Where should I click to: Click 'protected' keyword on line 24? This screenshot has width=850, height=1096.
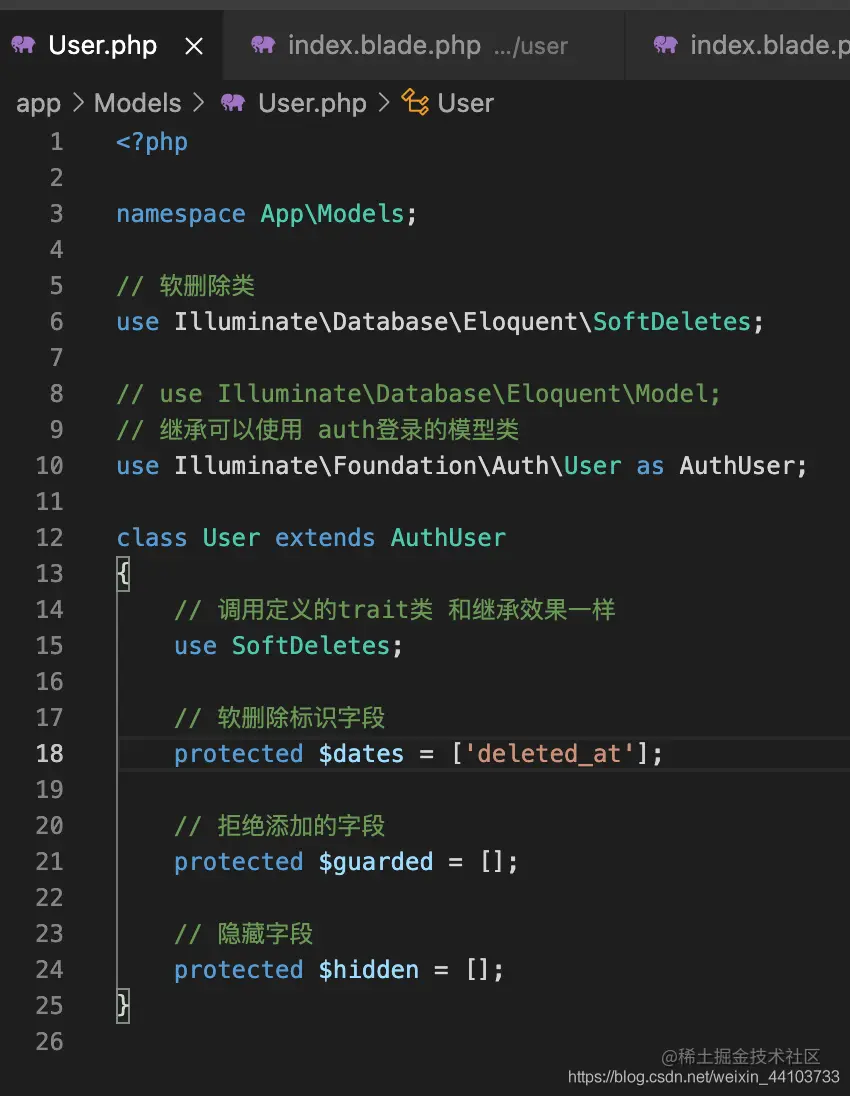pyautogui.click(x=238, y=970)
